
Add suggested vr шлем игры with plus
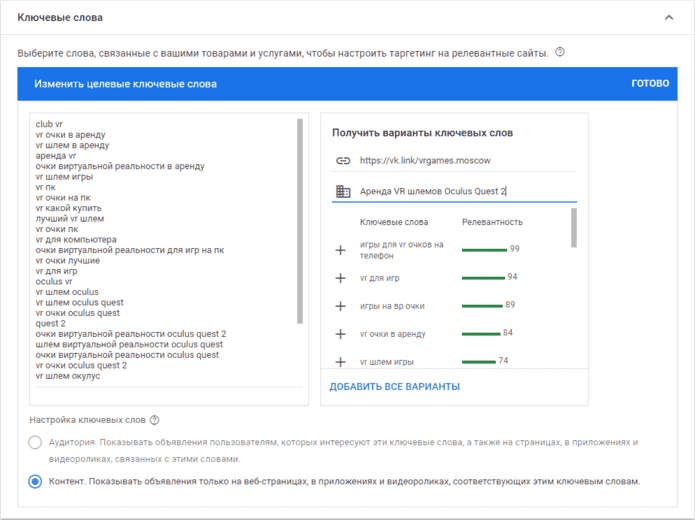[340, 362]
